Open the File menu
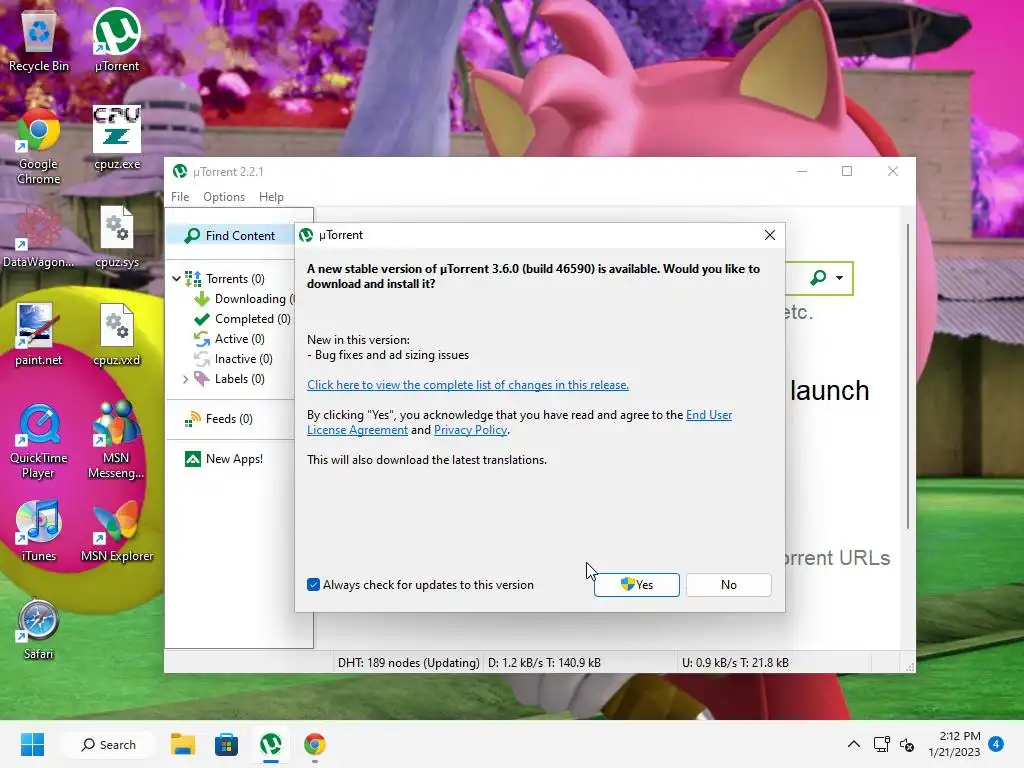This screenshot has height=768, width=1024. pyautogui.click(x=180, y=197)
